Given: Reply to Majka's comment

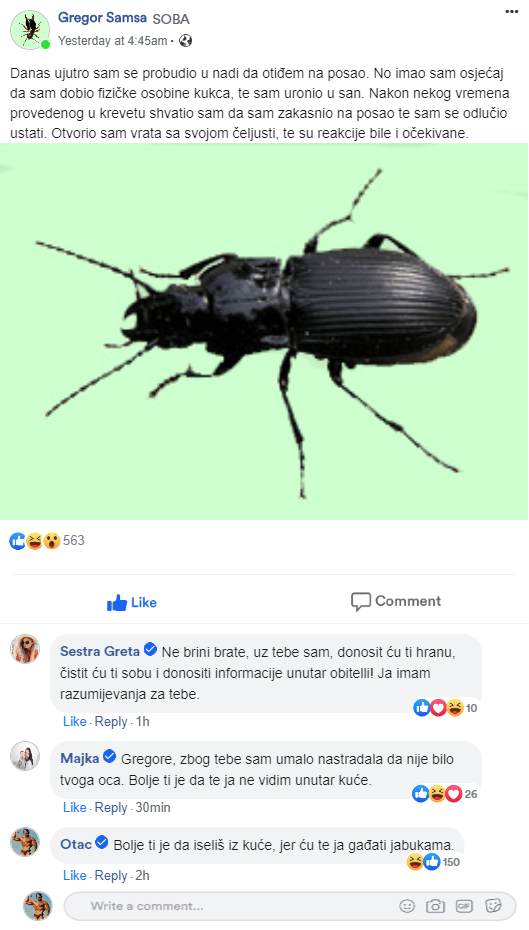Looking at the screenshot, I should pos(111,808).
